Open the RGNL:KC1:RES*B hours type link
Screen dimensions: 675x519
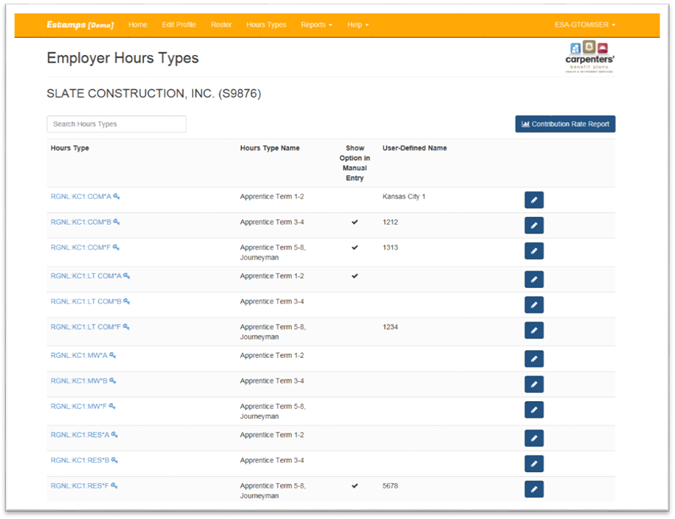pyautogui.click(x=80, y=460)
